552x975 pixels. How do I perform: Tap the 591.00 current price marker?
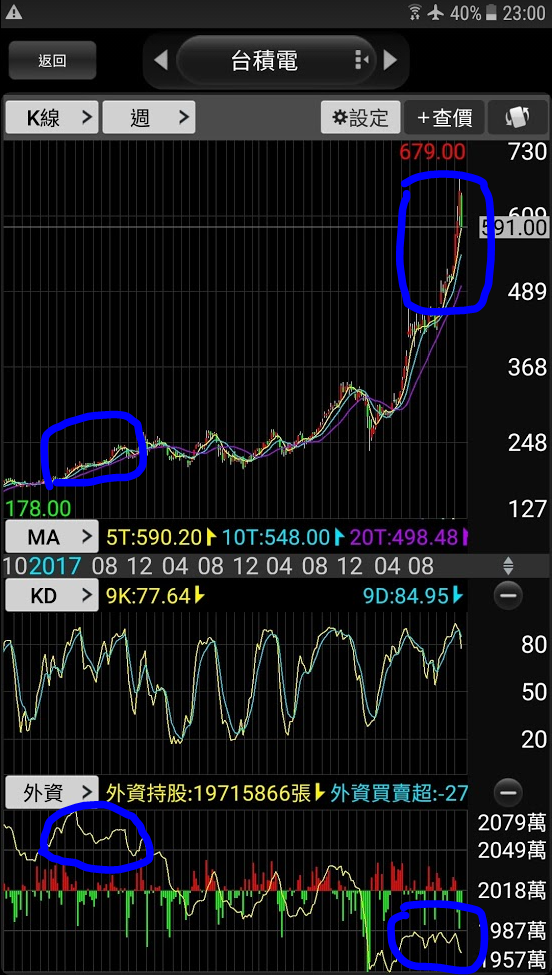[x=514, y=228]
